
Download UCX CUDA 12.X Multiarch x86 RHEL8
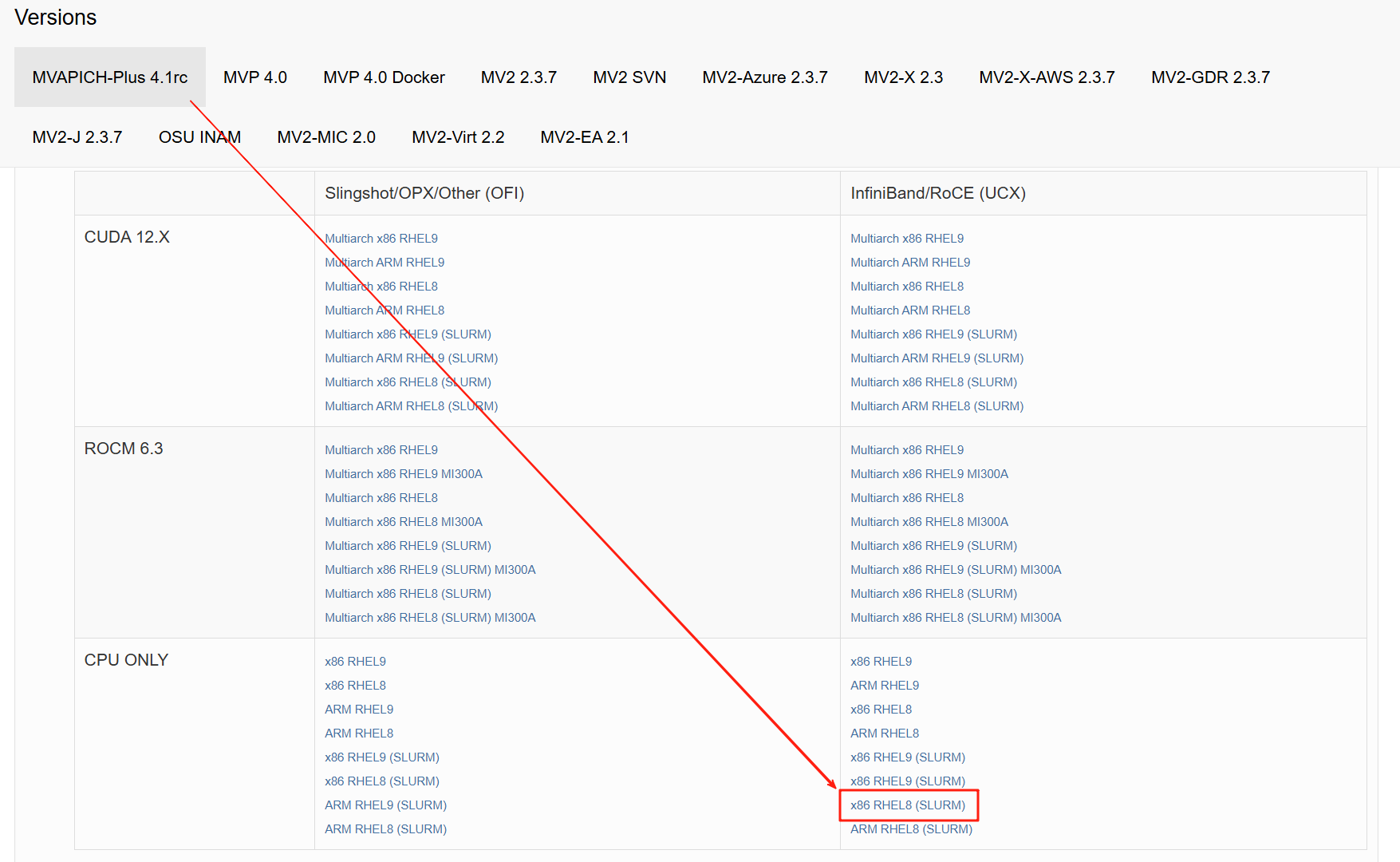907,287
